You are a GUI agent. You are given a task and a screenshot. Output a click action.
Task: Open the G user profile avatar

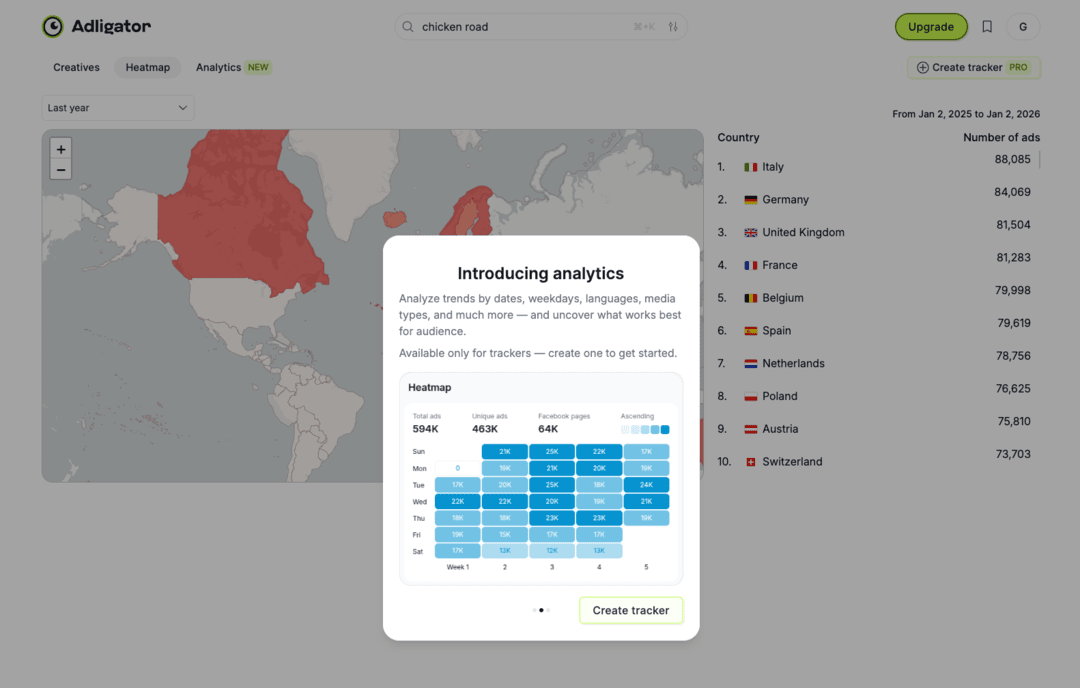(1023, 27)
